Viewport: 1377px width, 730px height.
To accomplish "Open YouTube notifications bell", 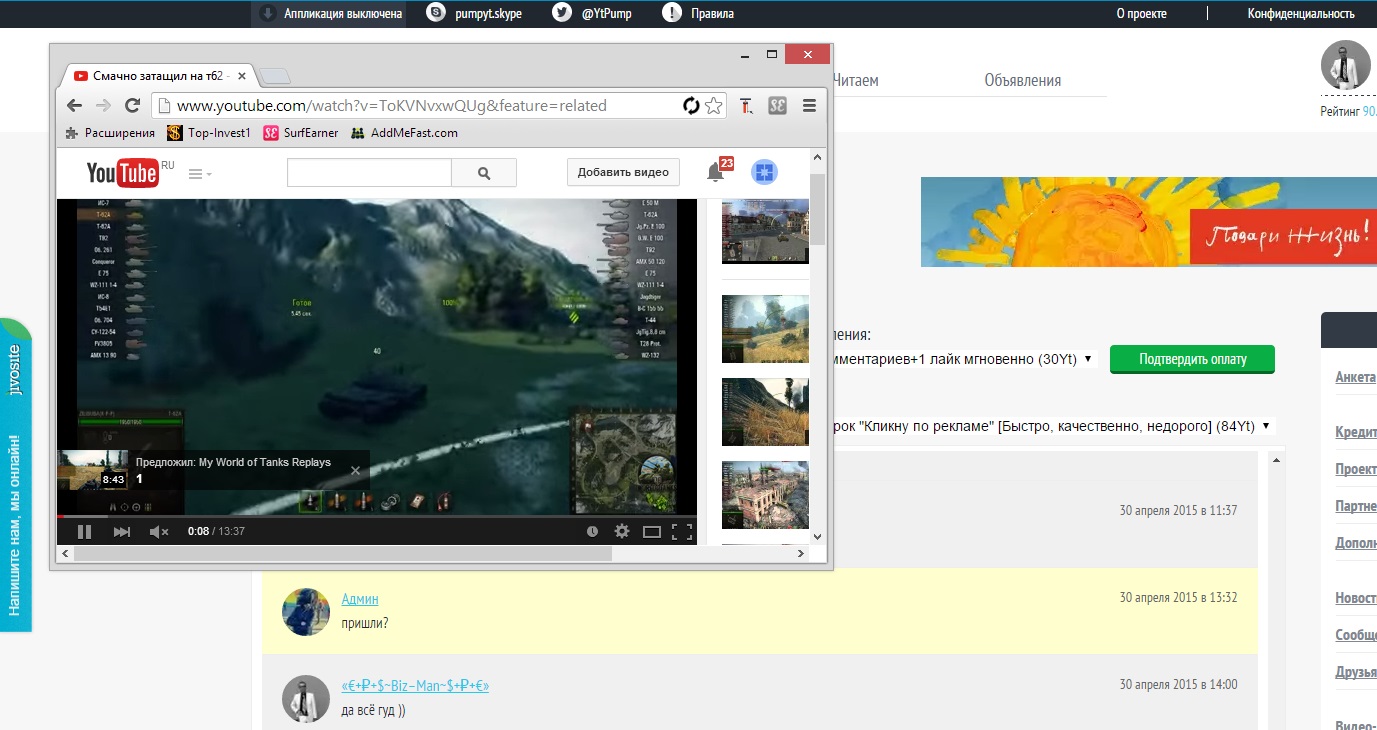I will pyautogui.click(x=716, y=172).
